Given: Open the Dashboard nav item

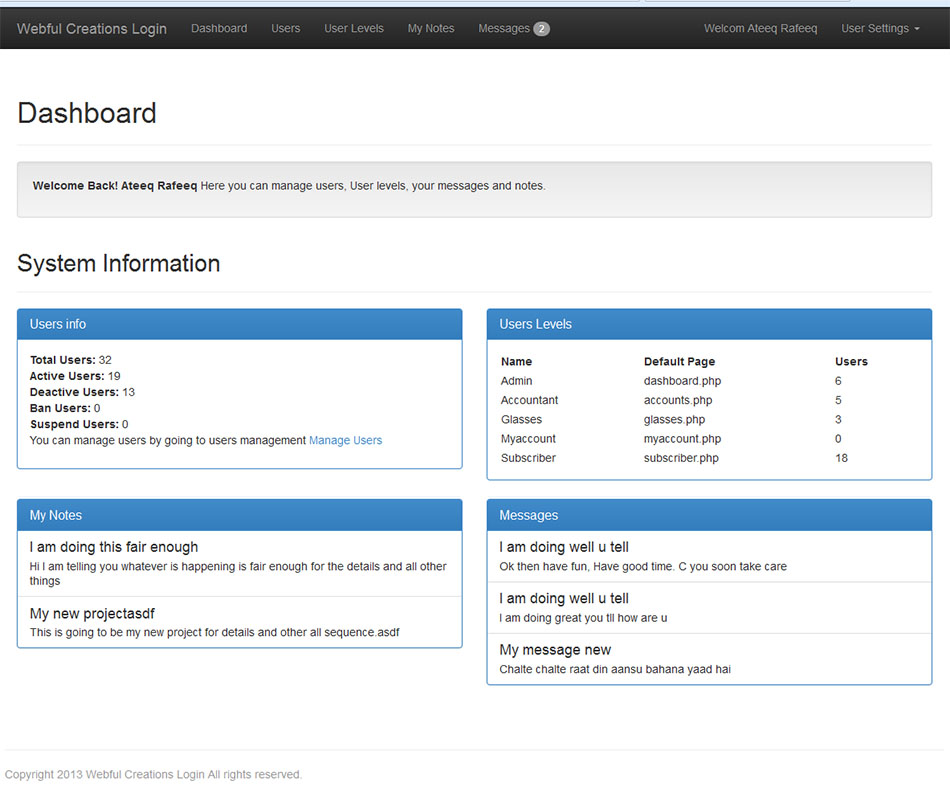Looking at the screenshot, I should [219, 29].
